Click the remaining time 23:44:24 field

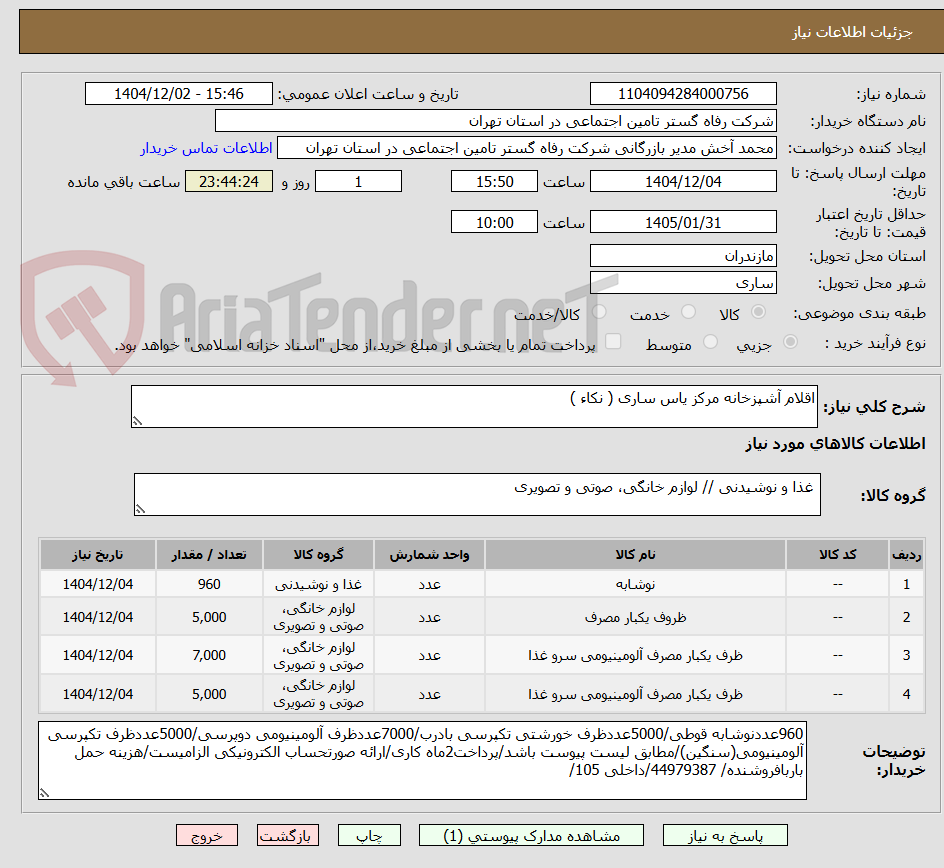coord(229,181)
